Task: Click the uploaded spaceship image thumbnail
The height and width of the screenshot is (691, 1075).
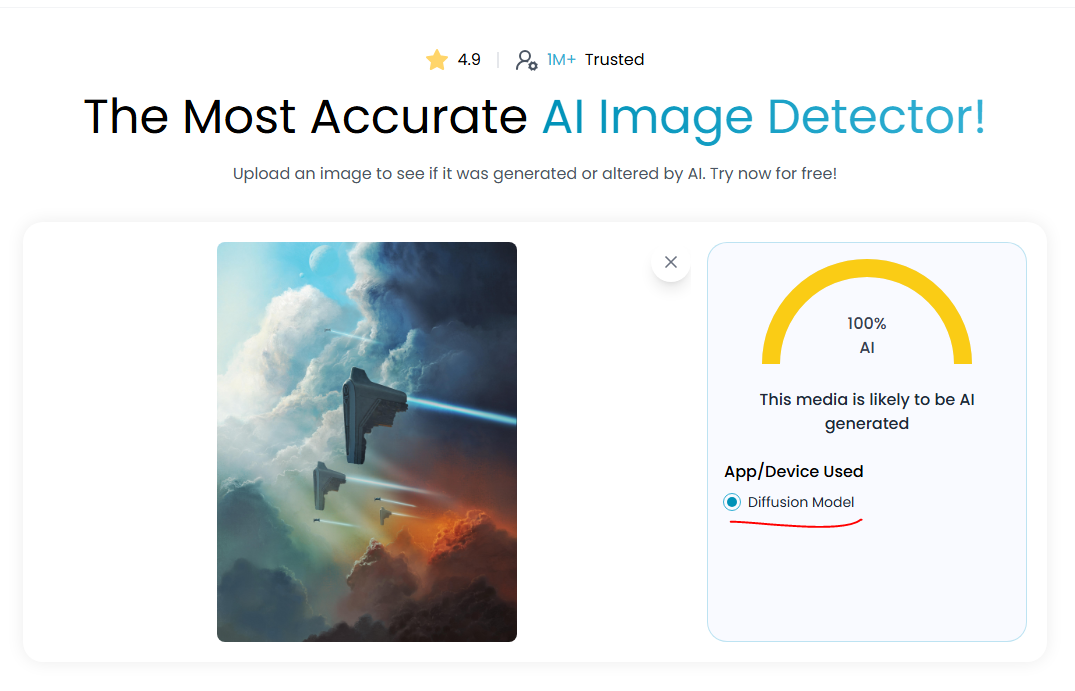Action: [367, 441]
